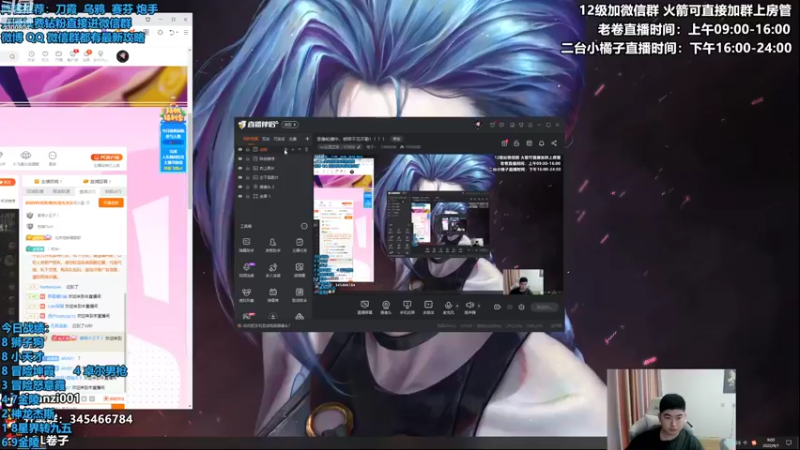Select the first ranking tab on web page
Screen dimensions: 800x450
click(35, 191)
